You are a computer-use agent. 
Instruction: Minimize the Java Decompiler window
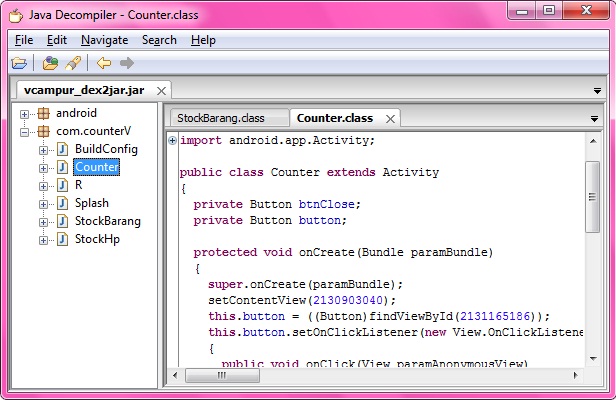coord(522,11)
